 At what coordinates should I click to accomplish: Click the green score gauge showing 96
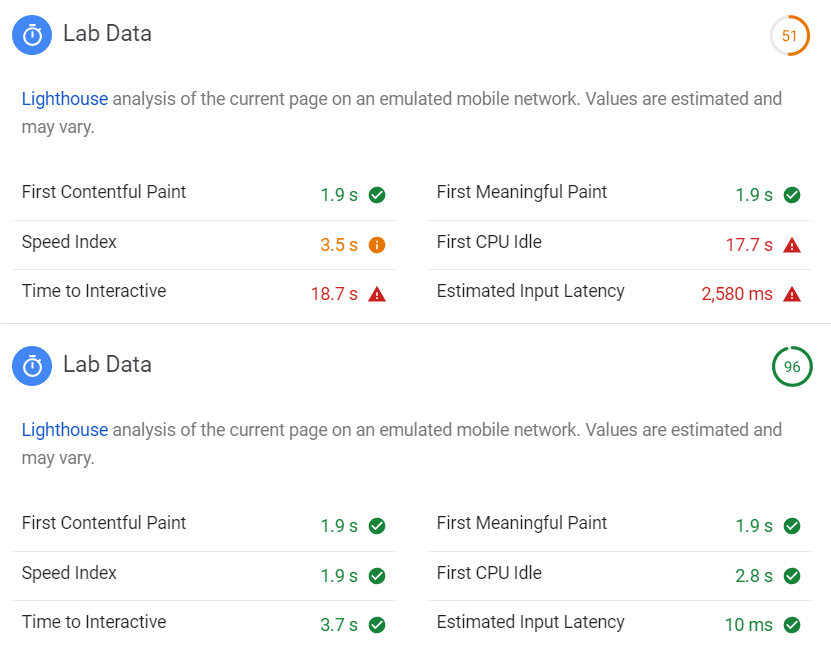click(792, 367)
